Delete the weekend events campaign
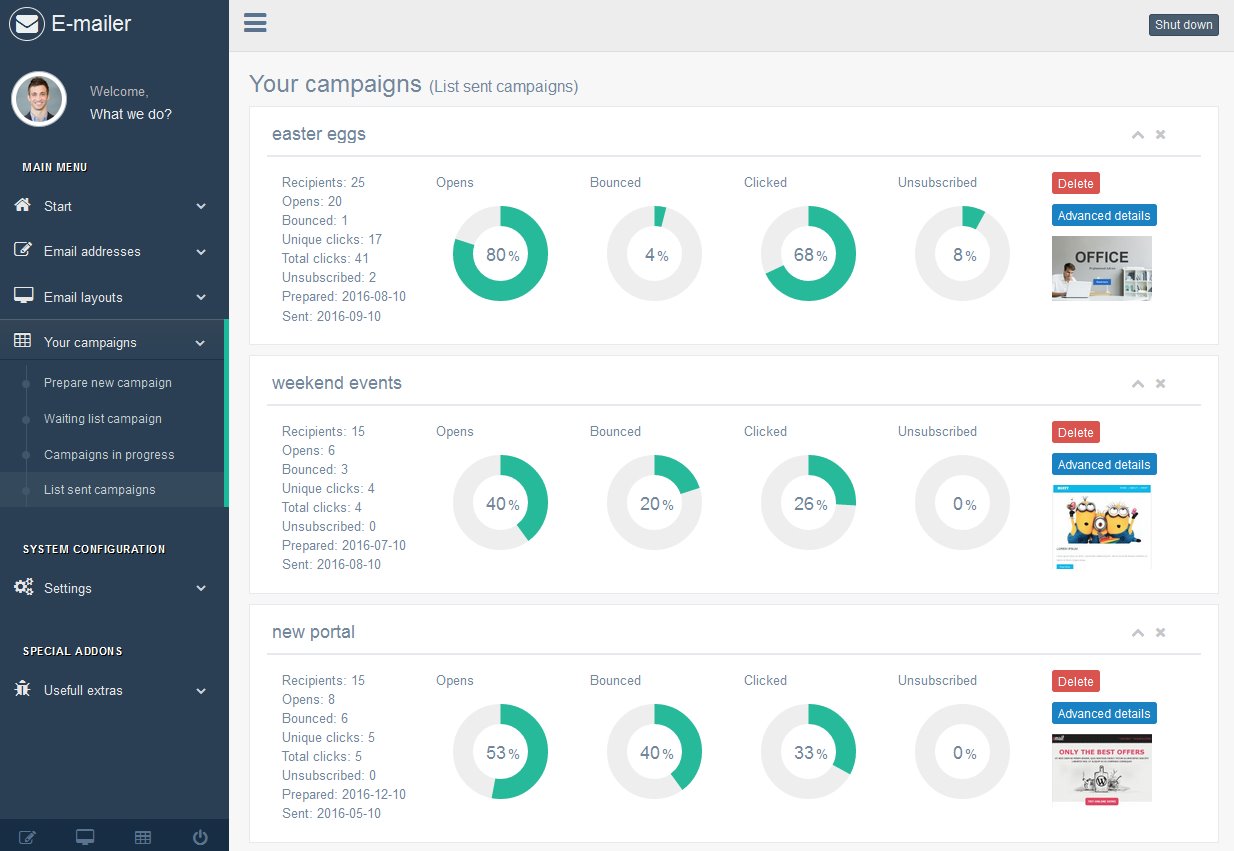This screenshot has width=1234, height=851. coord(1075,433)
